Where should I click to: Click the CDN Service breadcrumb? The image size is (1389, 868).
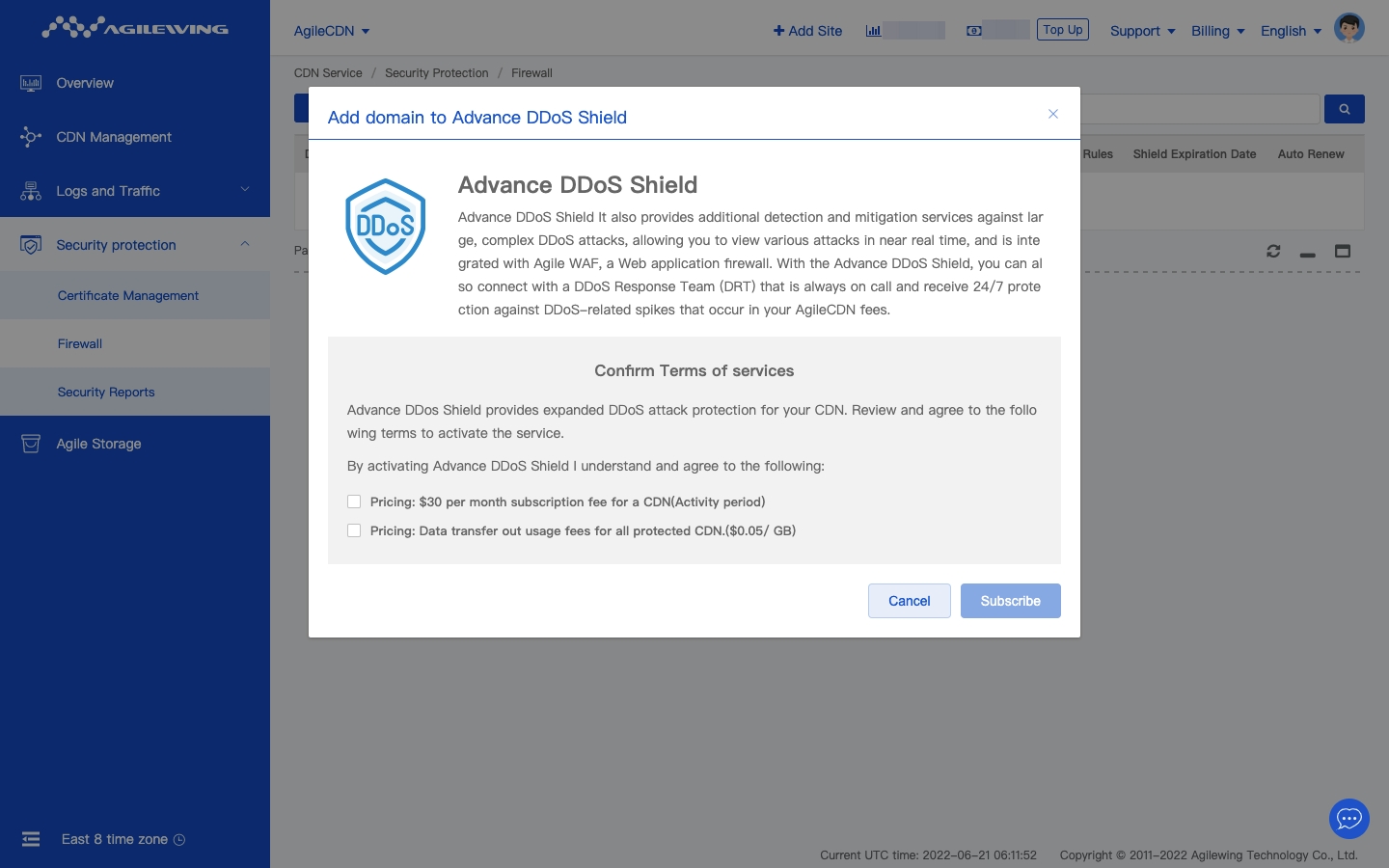(328, 73)
